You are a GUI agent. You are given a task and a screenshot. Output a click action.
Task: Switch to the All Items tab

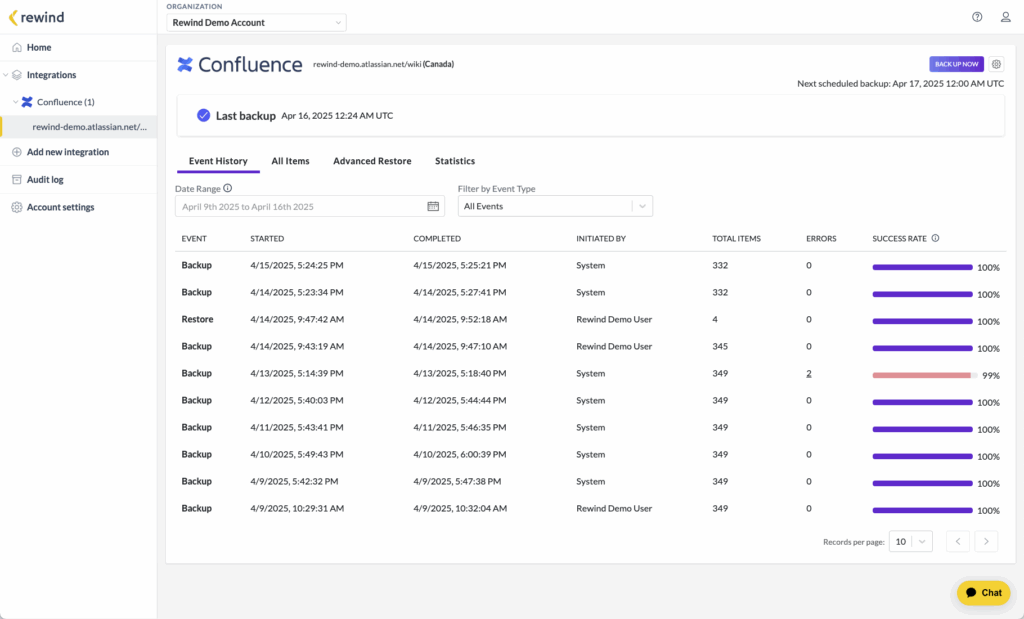[291, 161]
